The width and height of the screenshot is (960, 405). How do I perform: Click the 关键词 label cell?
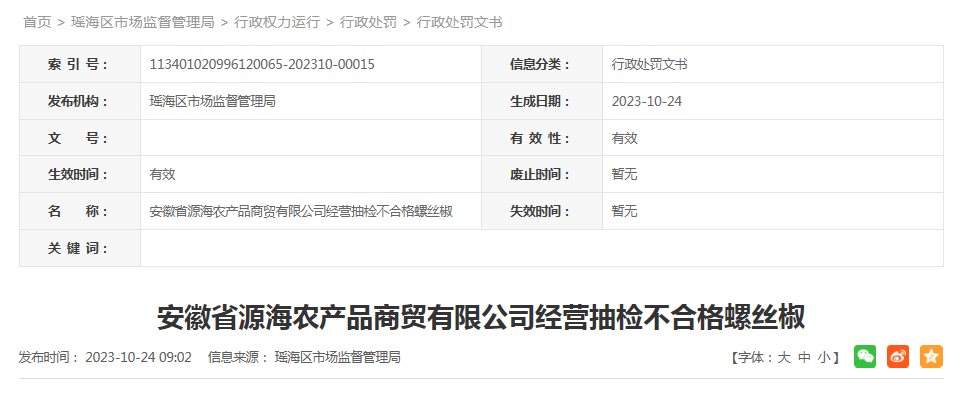80,248
